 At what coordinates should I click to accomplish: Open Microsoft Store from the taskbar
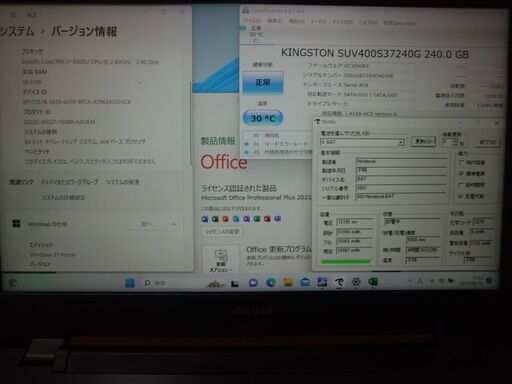[x=305, y=283]
